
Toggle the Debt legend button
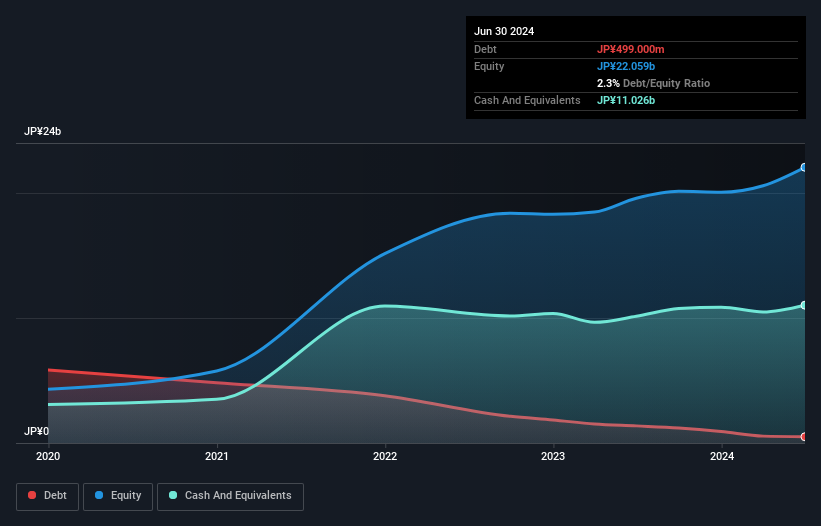tap(47, 496)
